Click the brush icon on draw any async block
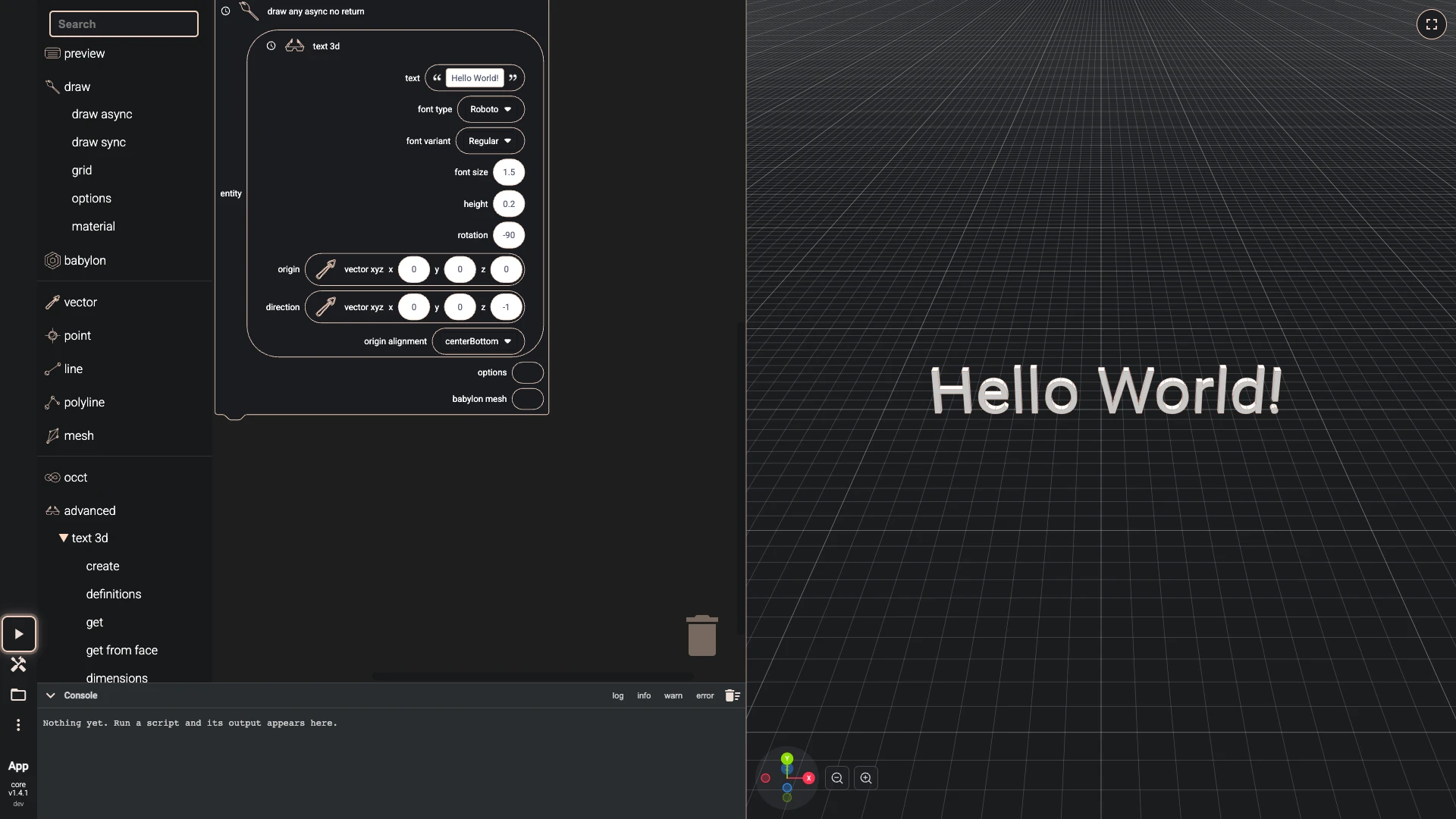 click(x=249, y=11)
